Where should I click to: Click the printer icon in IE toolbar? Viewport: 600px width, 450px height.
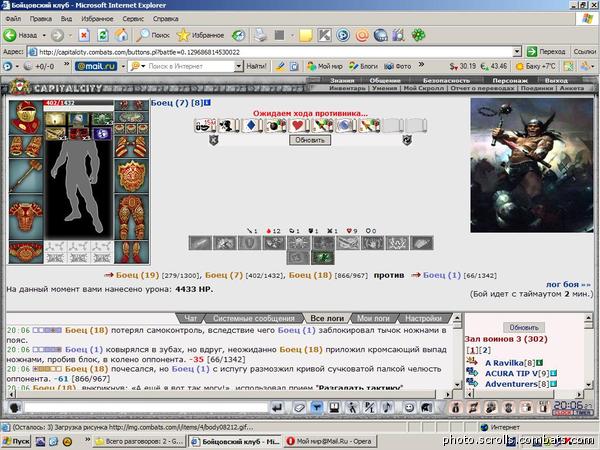click(261, 36)
